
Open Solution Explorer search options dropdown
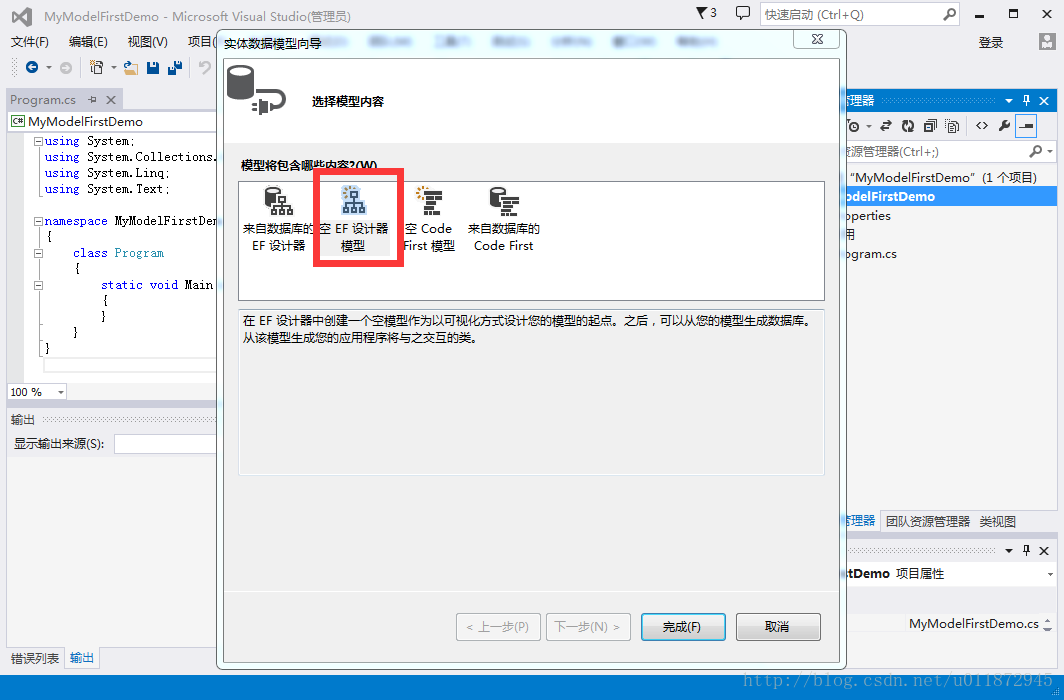1050,151
